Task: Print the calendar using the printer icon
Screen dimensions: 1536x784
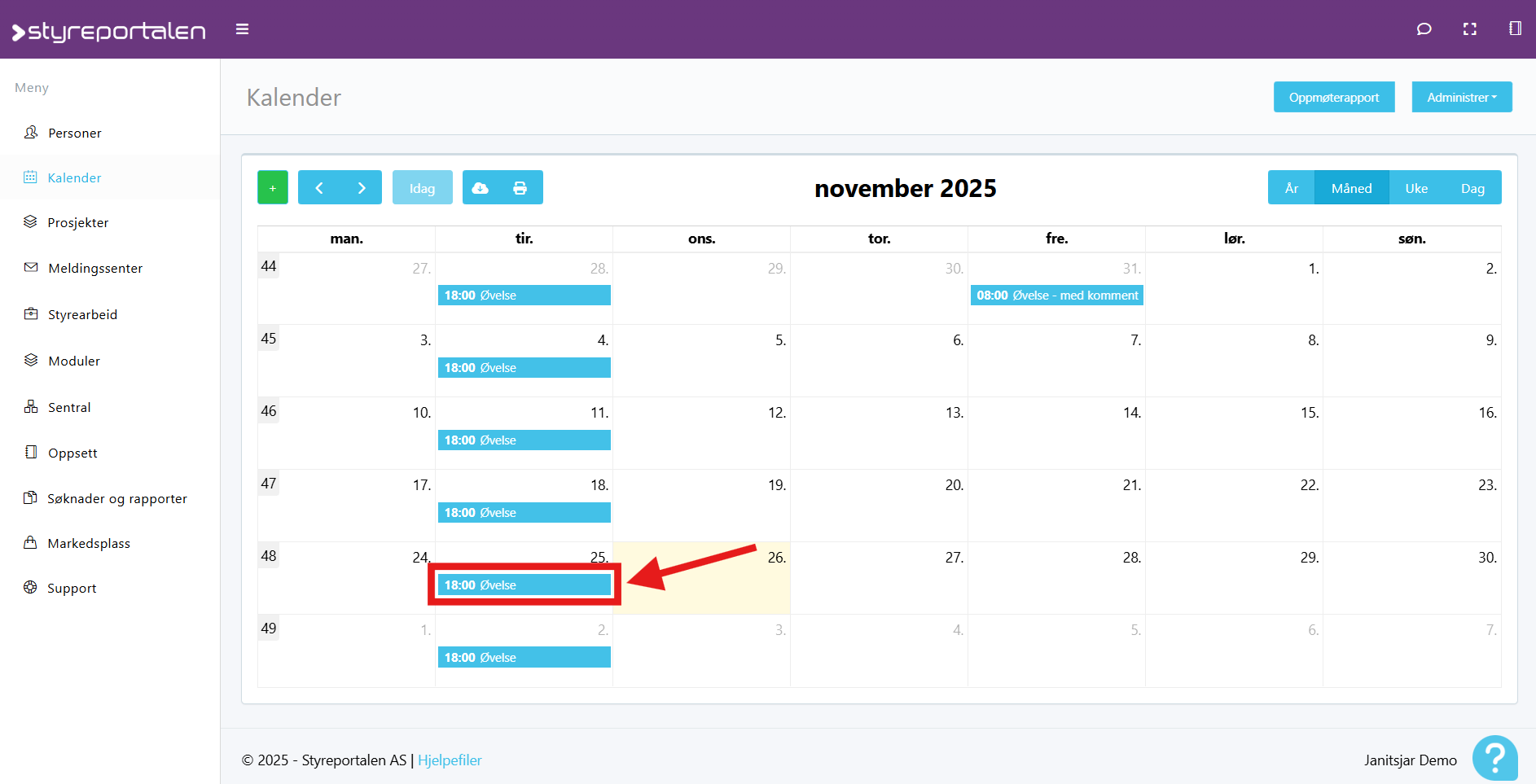Action: pos(520,188)
